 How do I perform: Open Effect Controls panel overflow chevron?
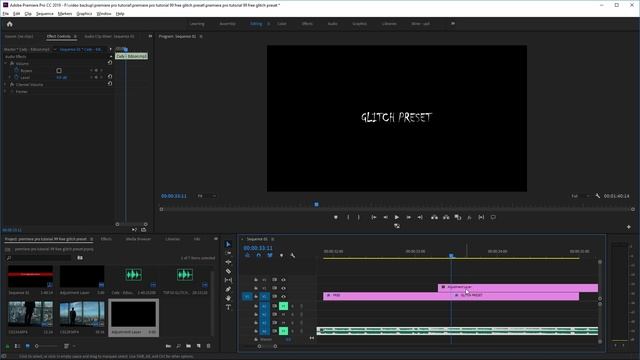pos(150,36)
